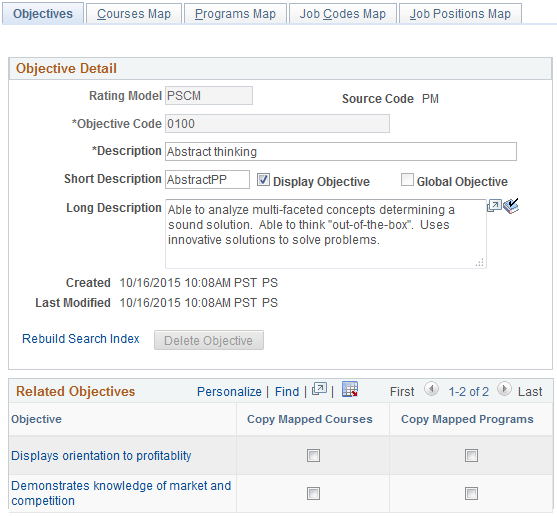Click Find link in Related Objectives
Viewport: 557px width, 517px height.
(287, 392)
